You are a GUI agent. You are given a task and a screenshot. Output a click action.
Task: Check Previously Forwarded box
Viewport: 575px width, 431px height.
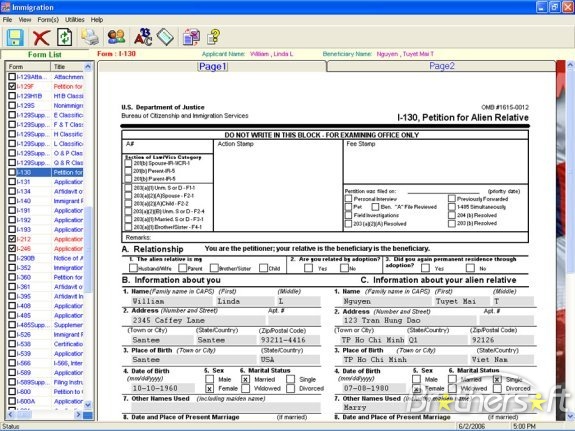point(452,198)
